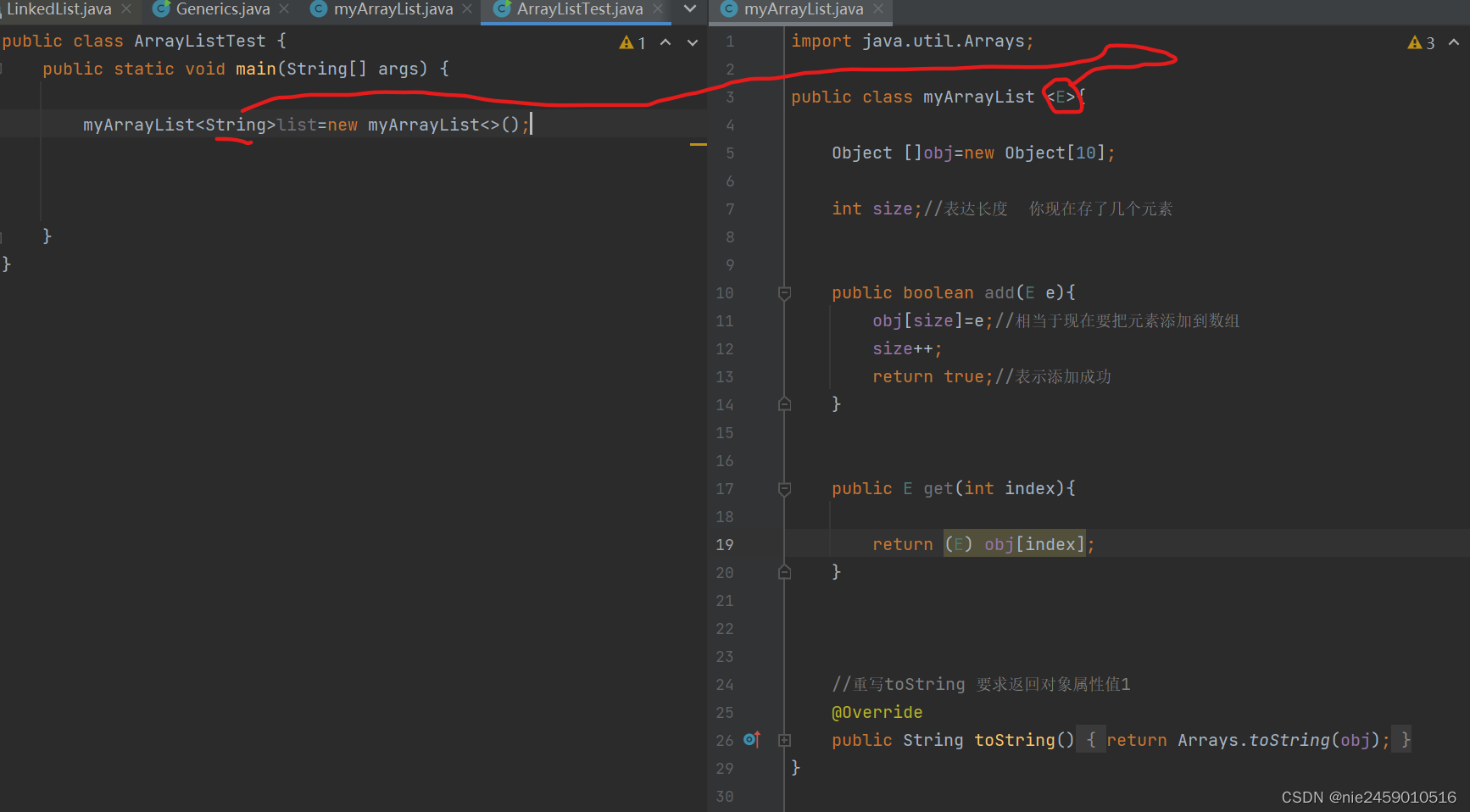Viewport: 1470px width, 812px height.
Task: Click 'import java.util.Arrays;' line
Action: 912,42
